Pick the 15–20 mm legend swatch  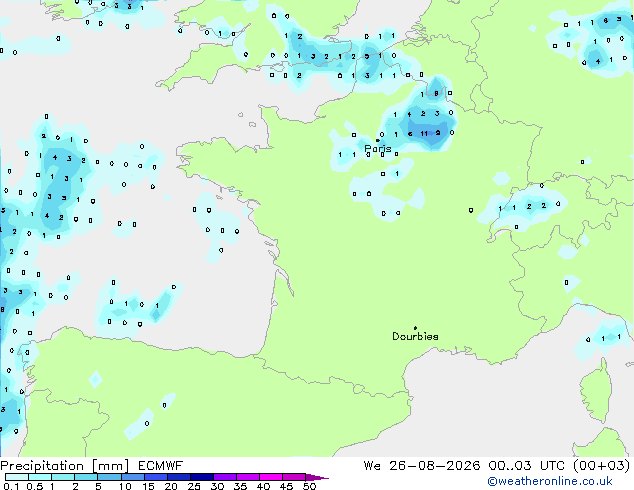[155, 477]
